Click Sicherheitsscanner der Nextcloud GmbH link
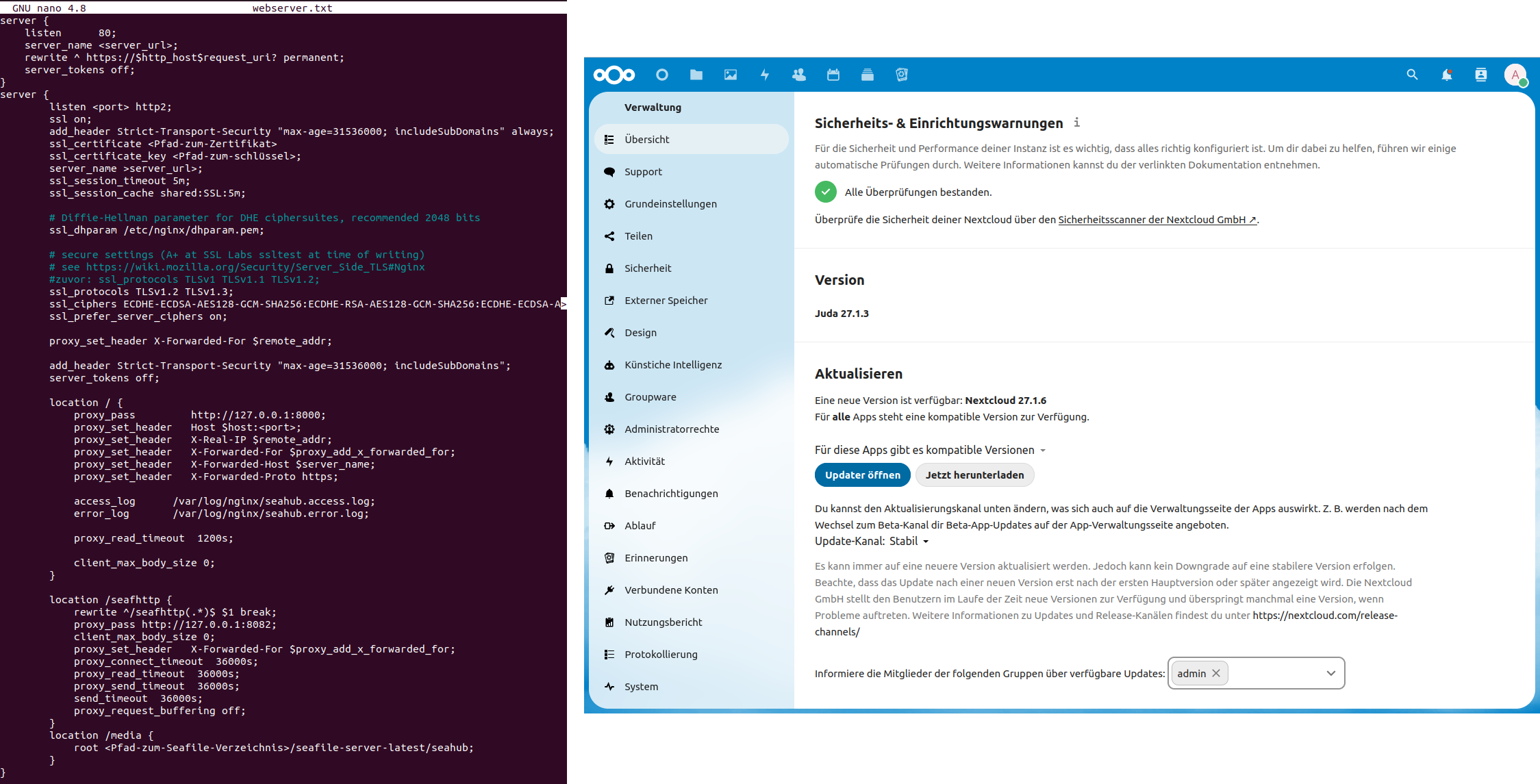Screen dimensions: 1540x784 tap(1153, 220)
